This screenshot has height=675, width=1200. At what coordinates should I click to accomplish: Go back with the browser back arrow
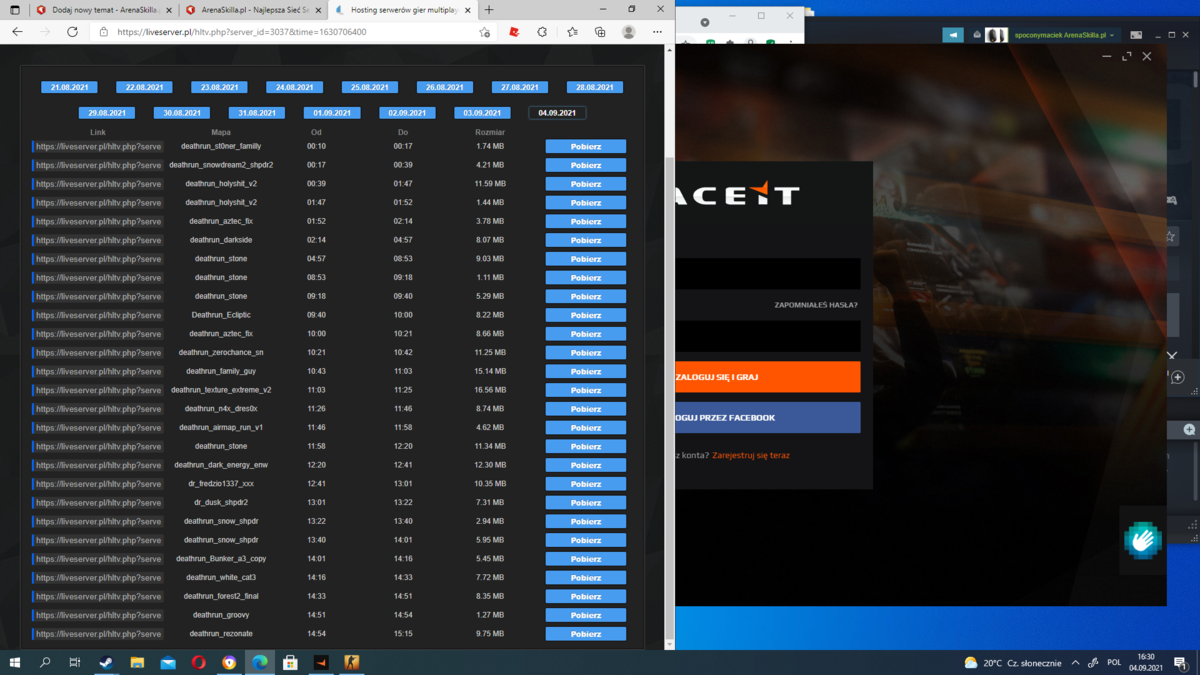point(17,32)
